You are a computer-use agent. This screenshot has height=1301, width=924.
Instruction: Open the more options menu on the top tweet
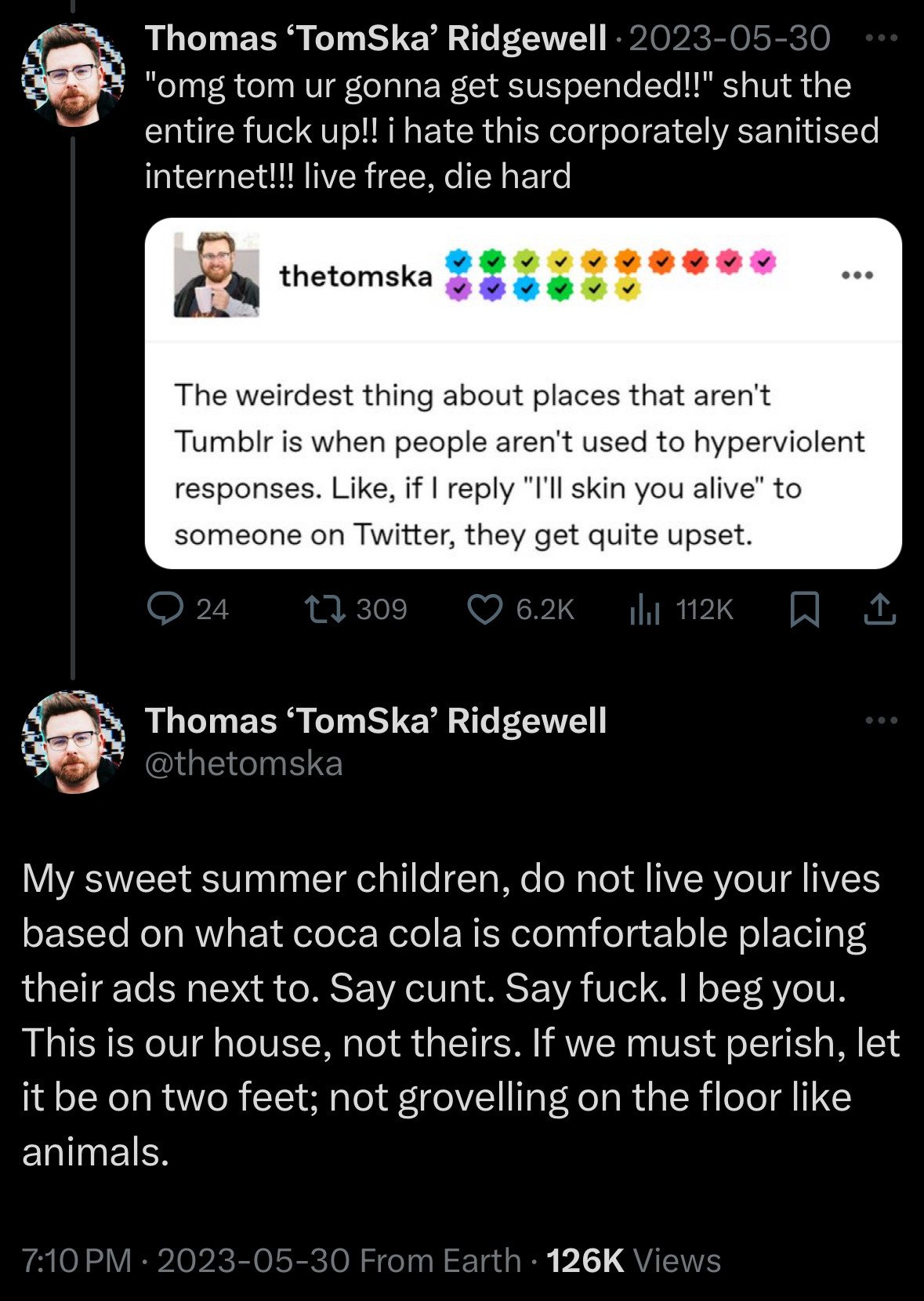(x=882, y=38)
